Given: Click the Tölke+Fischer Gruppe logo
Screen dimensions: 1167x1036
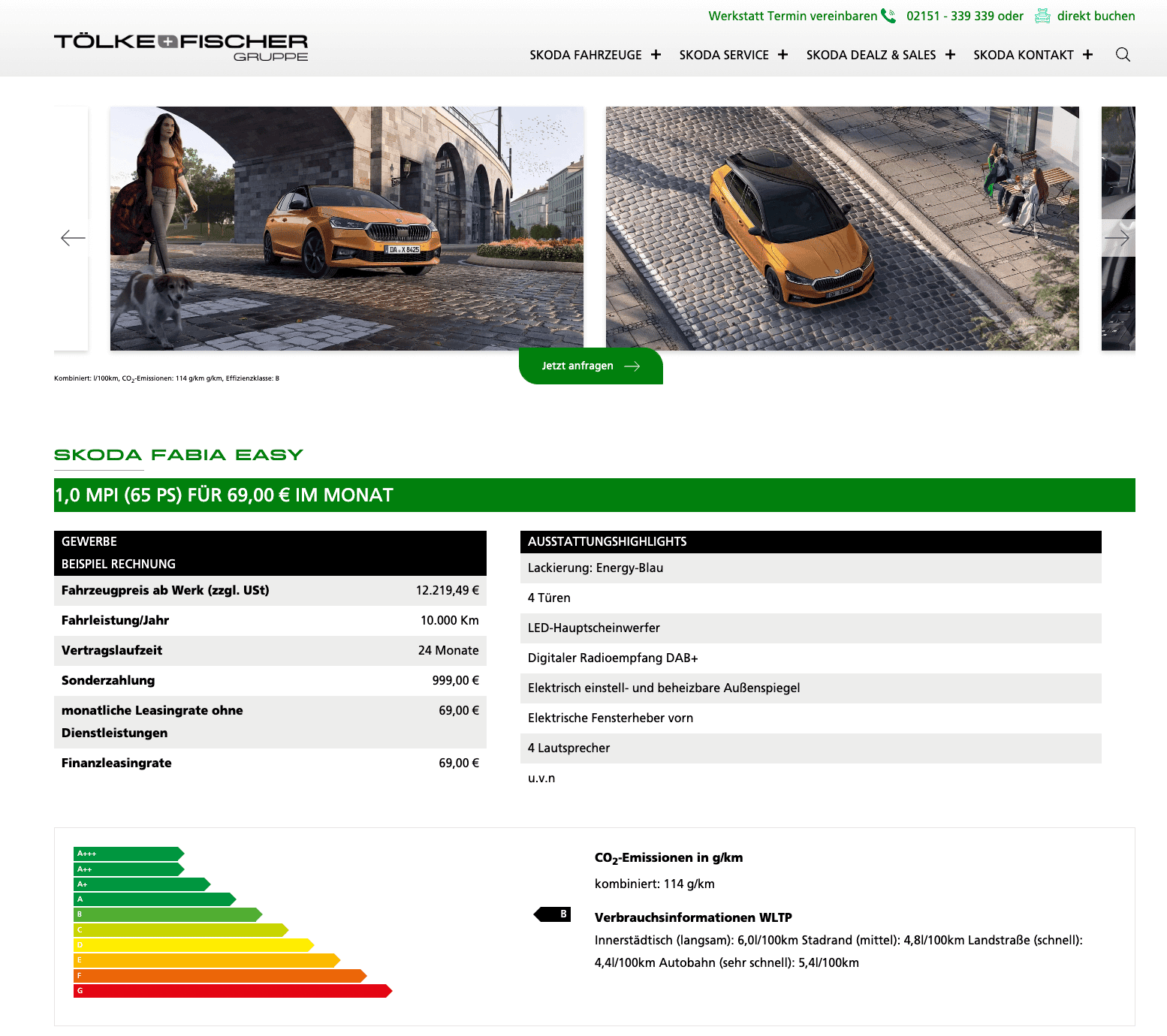Looking at the screenshot, I should coord(181,47).
